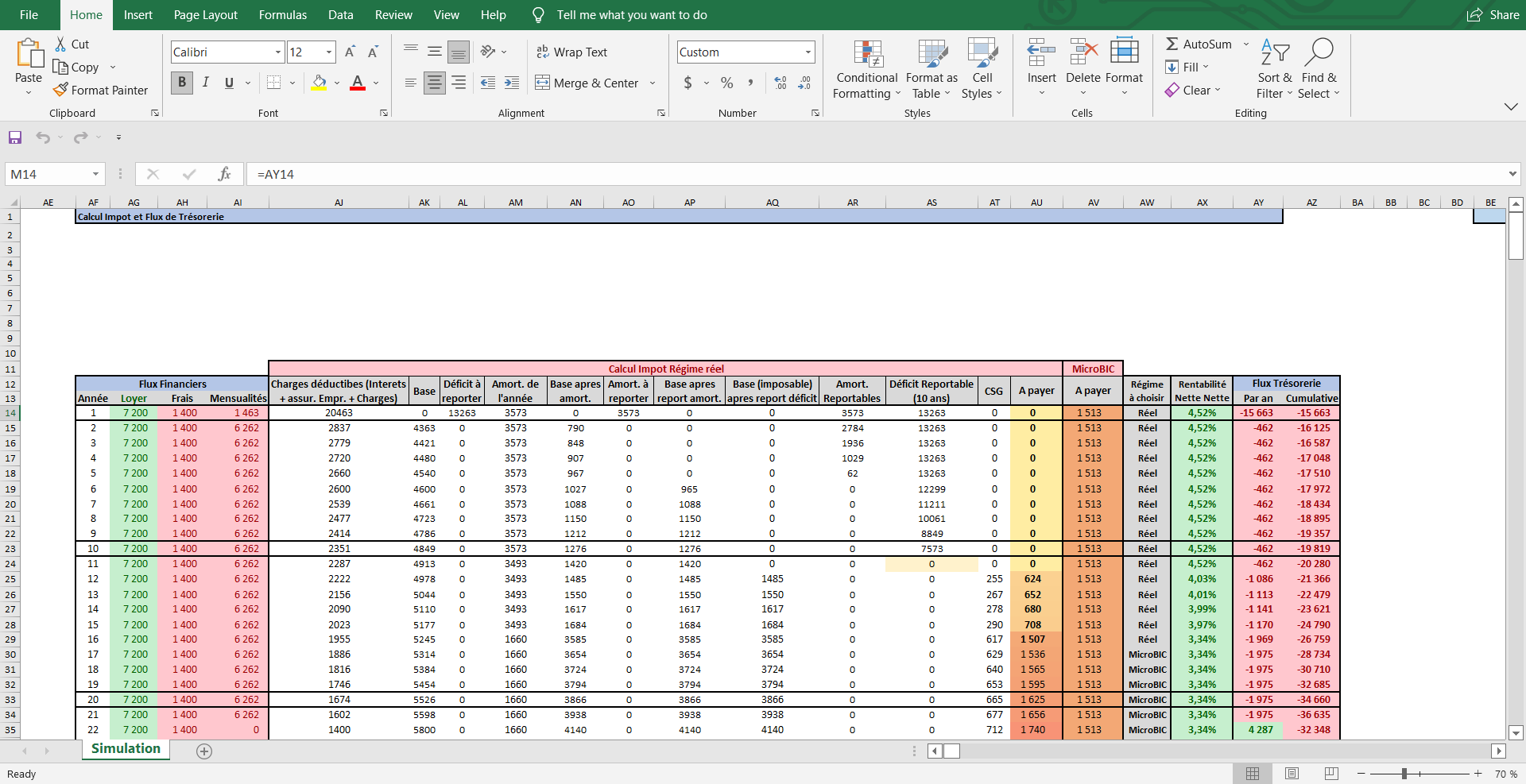Expand the font name dropdown

(x=277, y=52)
